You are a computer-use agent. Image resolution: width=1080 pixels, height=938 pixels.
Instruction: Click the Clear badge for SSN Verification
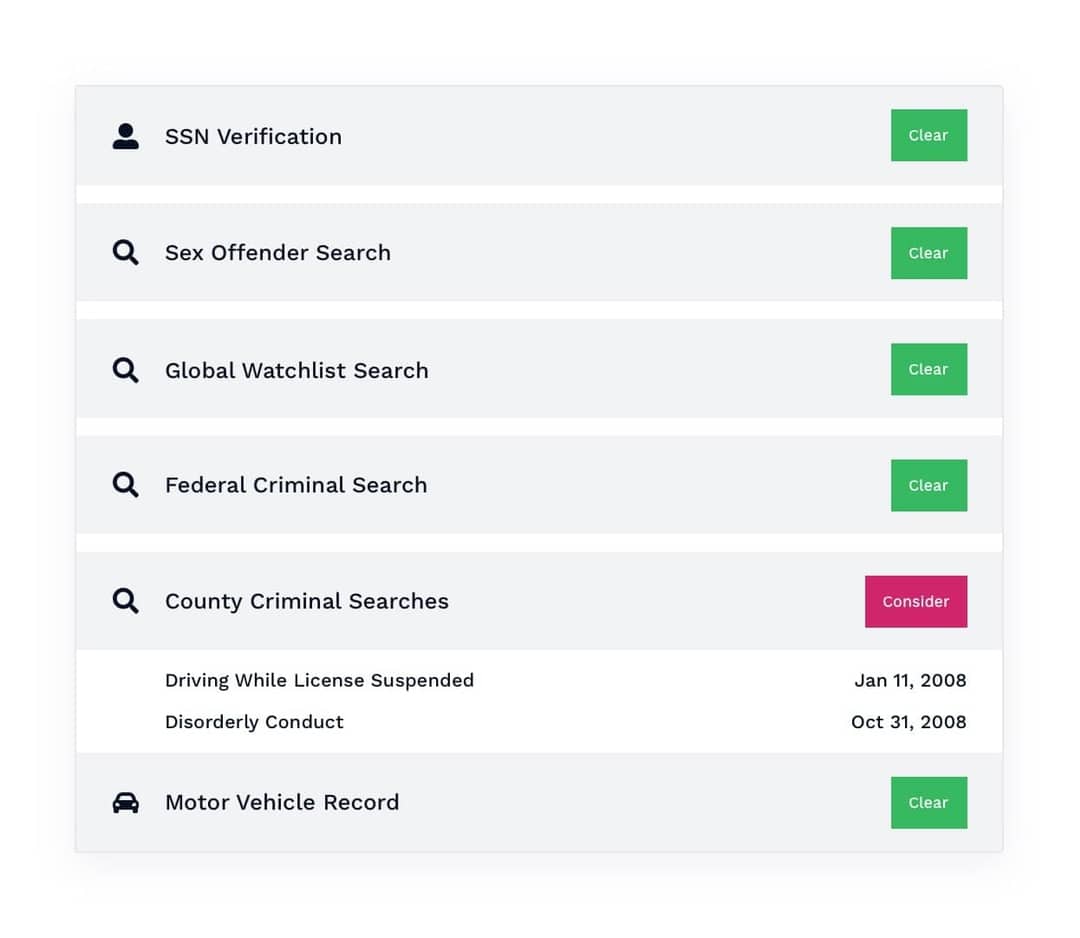(x=928, y=135)
